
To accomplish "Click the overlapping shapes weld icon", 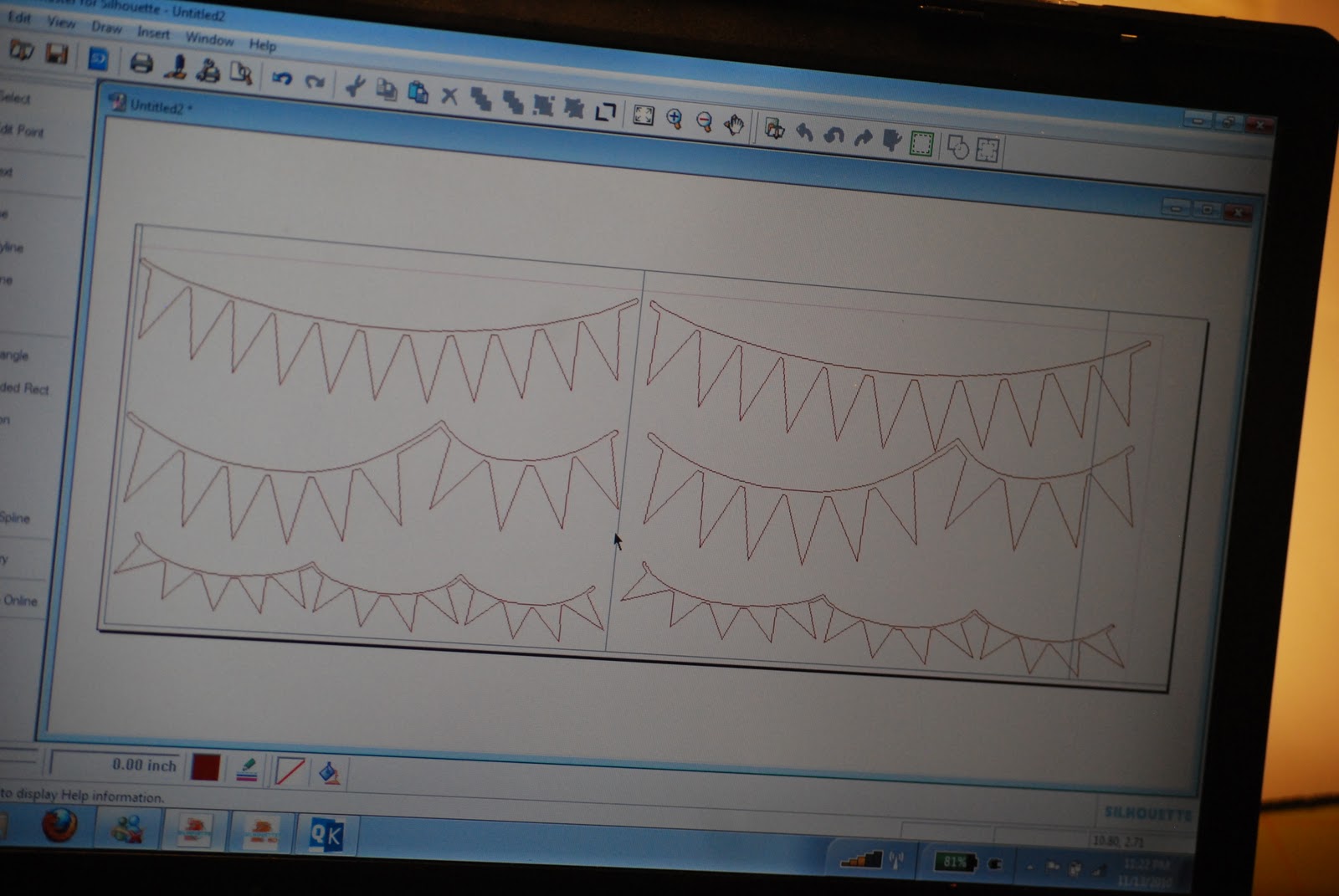I will [958, 147].
